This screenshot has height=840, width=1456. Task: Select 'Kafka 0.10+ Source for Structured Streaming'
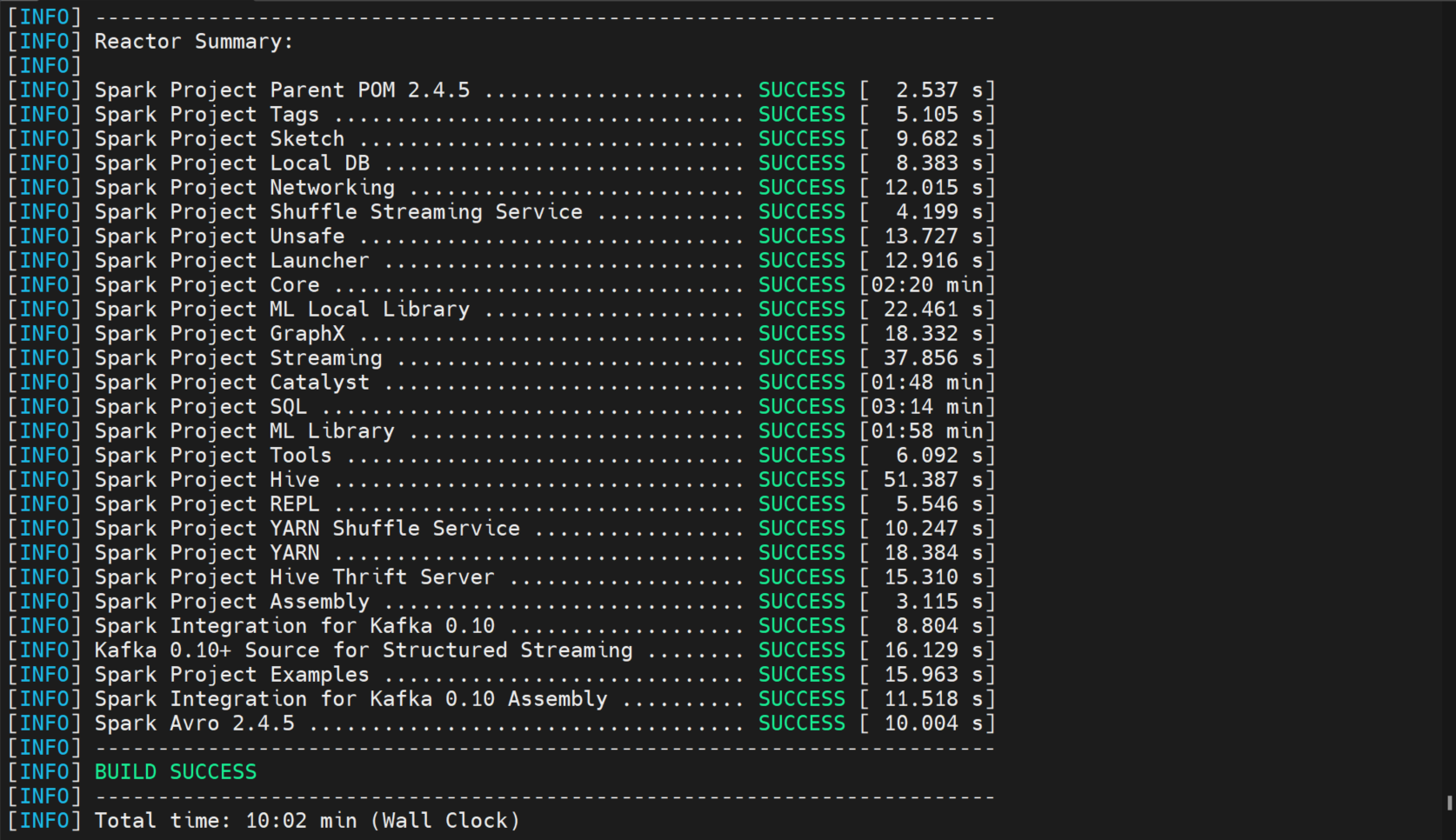coord(364,650)
